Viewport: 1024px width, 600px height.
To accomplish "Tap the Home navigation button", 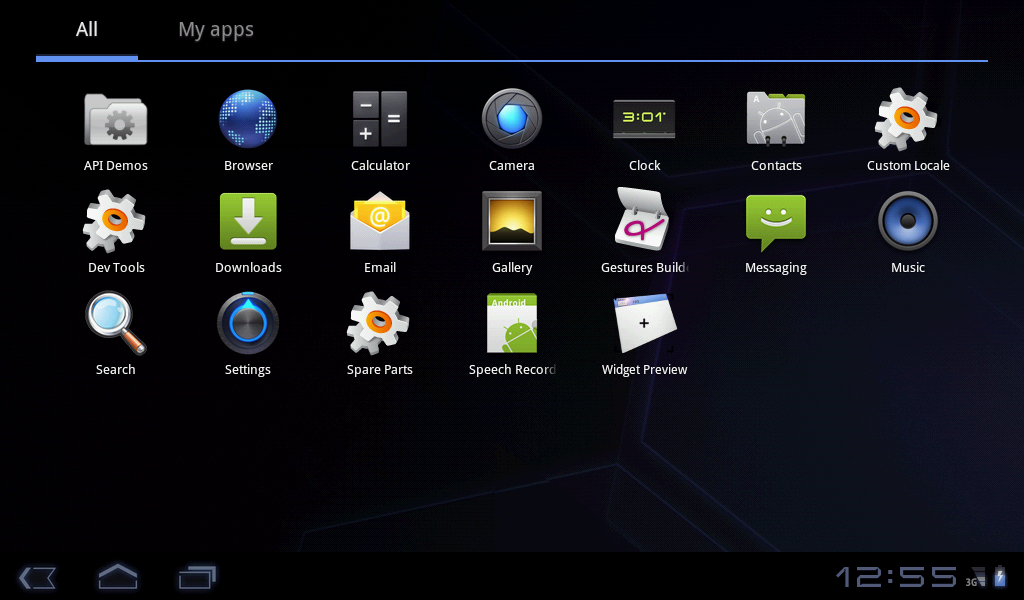I will point(118,577).
